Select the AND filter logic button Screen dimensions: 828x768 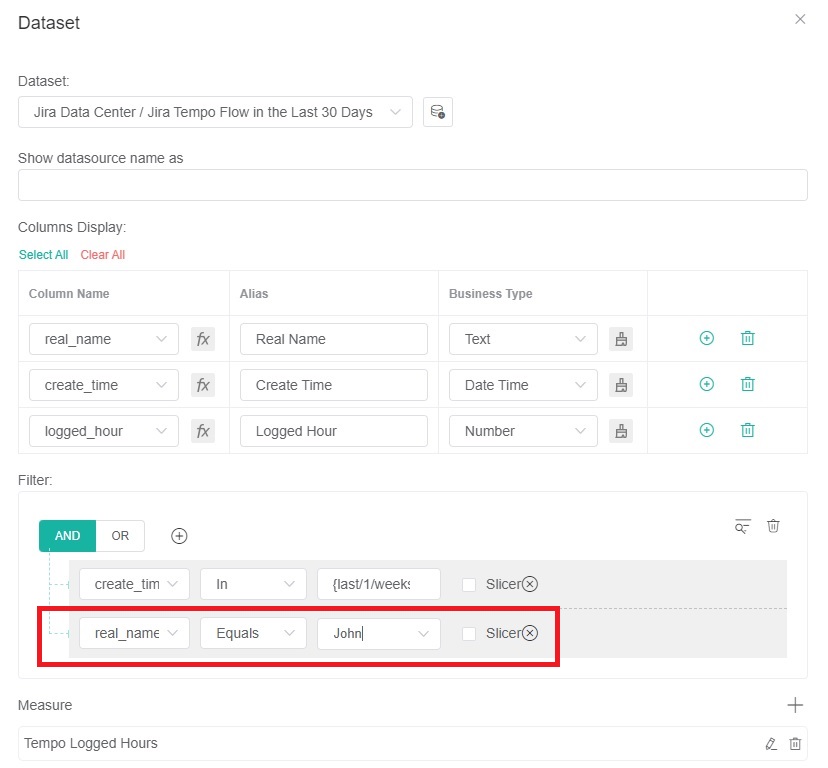(67, 536)
